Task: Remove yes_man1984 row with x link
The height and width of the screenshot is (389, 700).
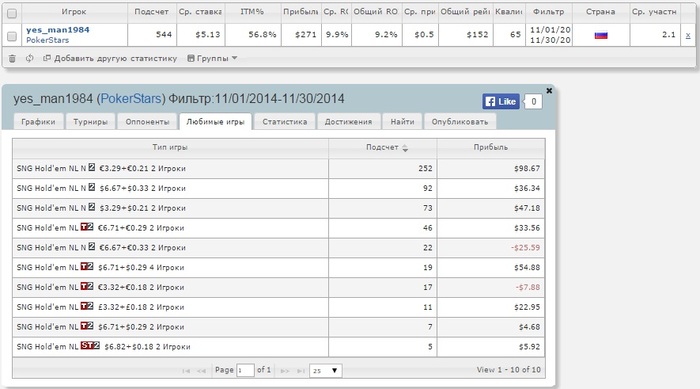Action: tap(688, 35)
